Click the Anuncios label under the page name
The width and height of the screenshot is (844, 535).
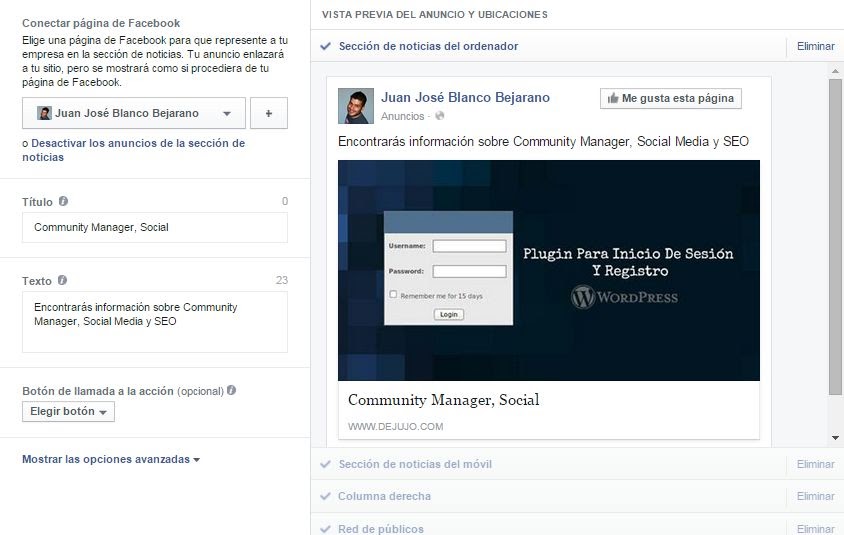tap(403, 116)
